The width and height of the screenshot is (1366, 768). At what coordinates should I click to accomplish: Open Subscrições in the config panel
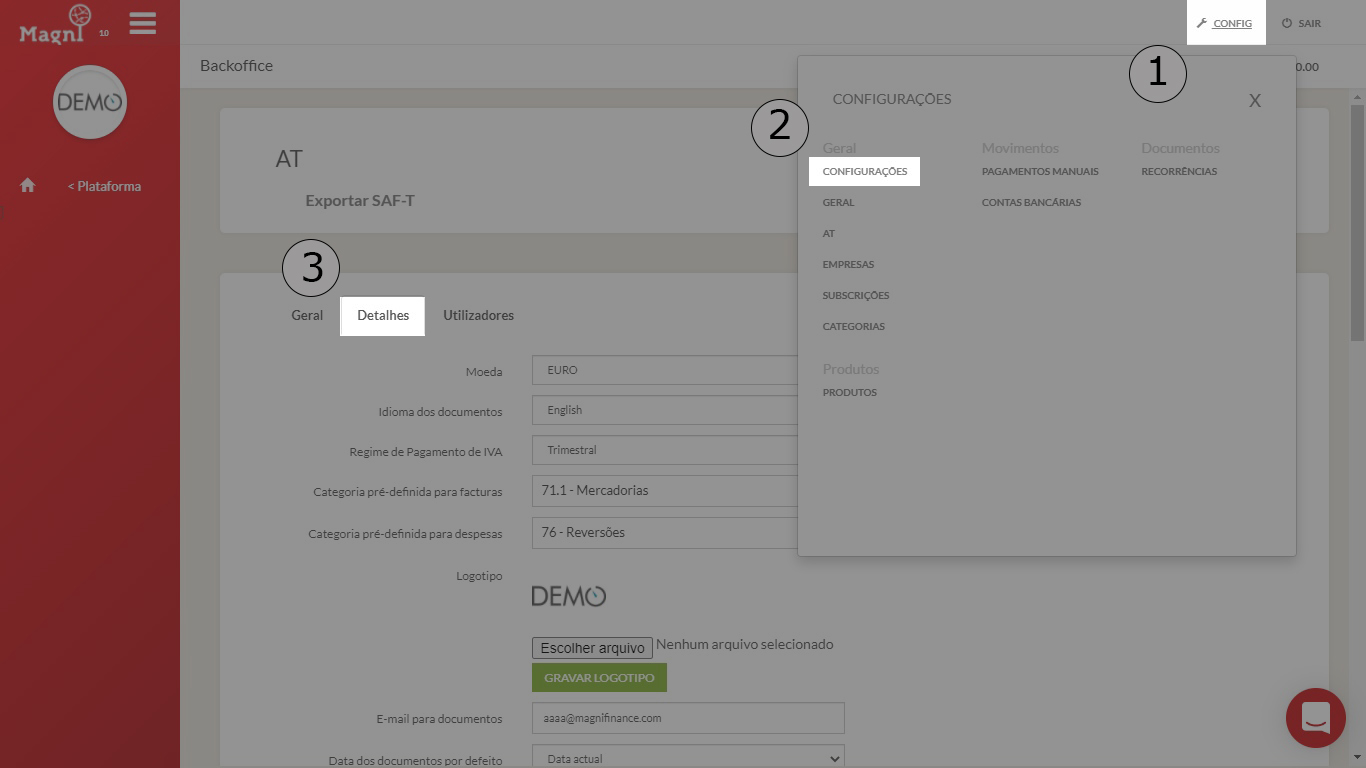[856, 295]
